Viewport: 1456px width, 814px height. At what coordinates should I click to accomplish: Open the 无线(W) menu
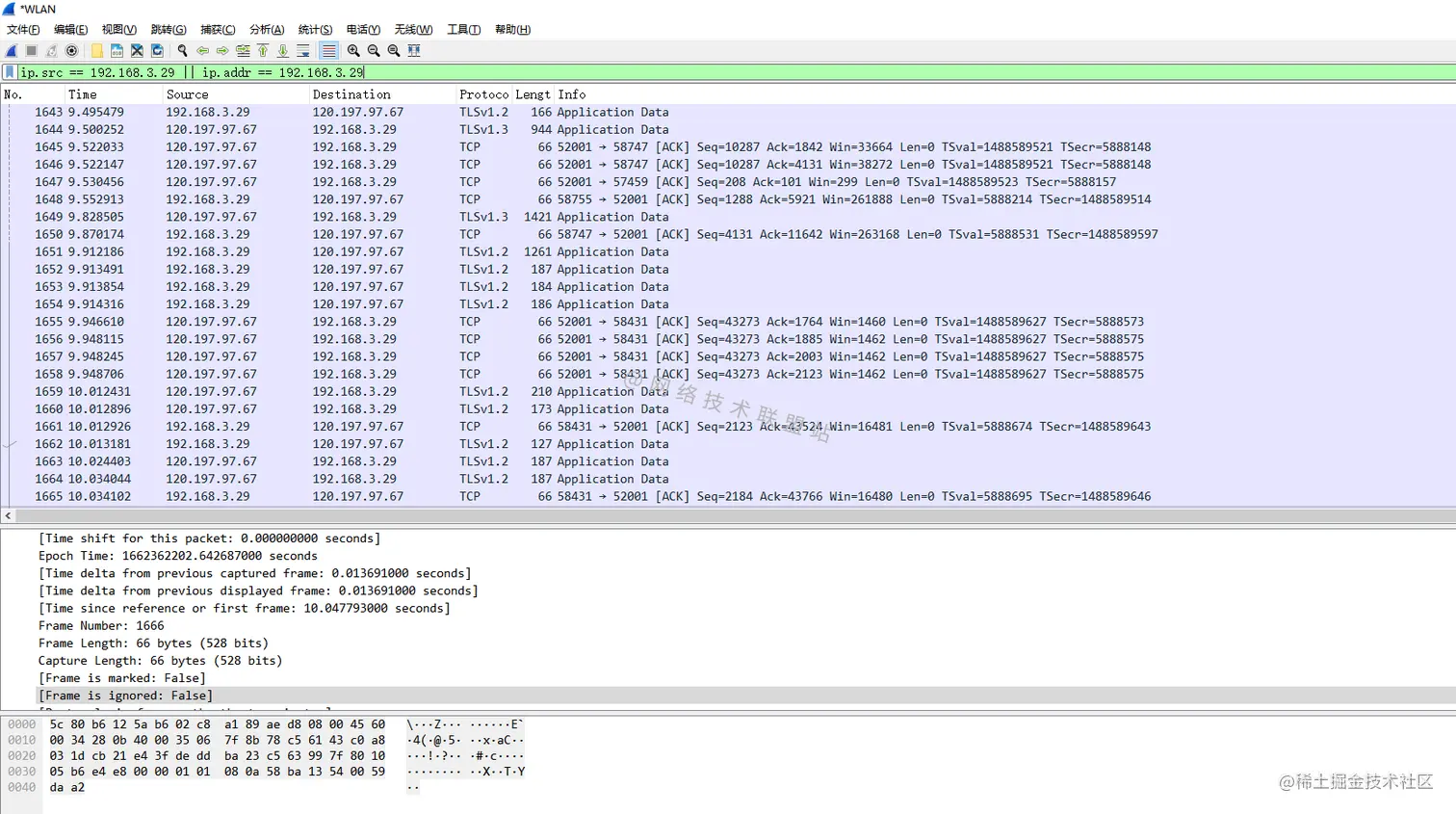[x=414, y=30]
